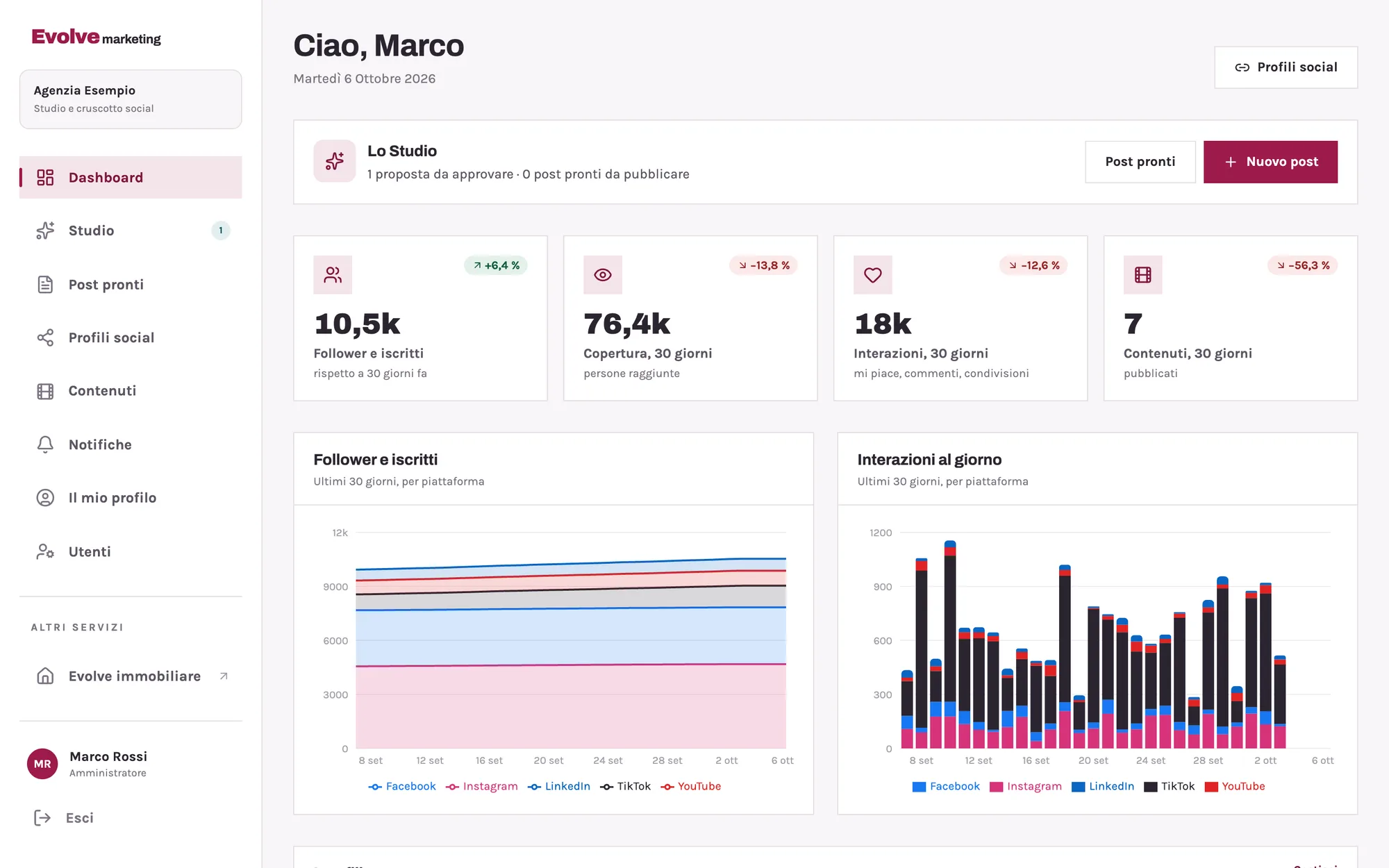Click the 10,5k follower value

click(x=357, y=324)
